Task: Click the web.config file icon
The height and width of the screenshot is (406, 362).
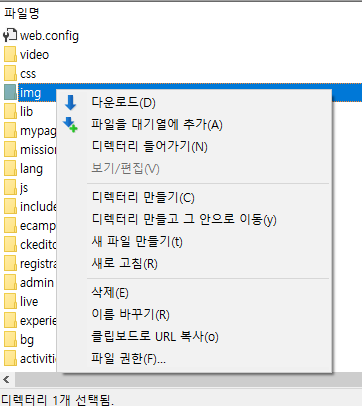Action: [x=10, y=35]
